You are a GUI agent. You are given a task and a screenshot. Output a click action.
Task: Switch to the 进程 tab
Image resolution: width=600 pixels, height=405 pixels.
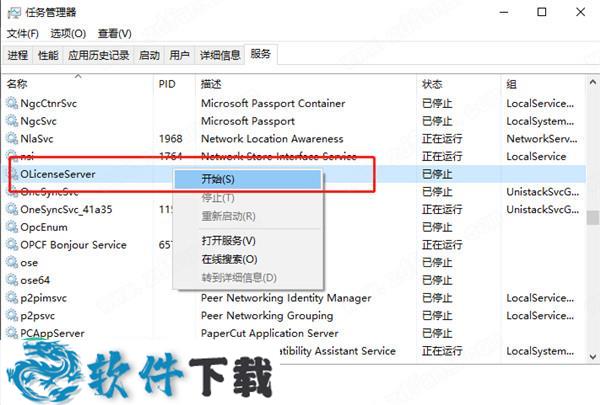[x=18, y=55]
